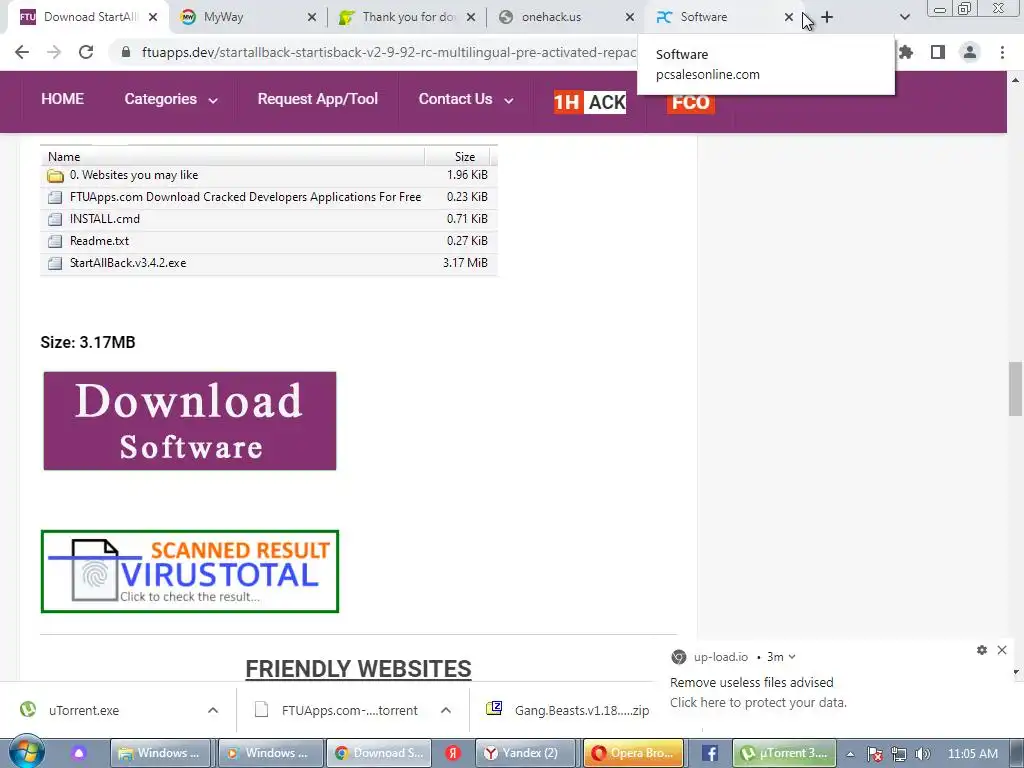1024x768 pixels.
Task: Click the FCO logo link
Action: (691, 103)
